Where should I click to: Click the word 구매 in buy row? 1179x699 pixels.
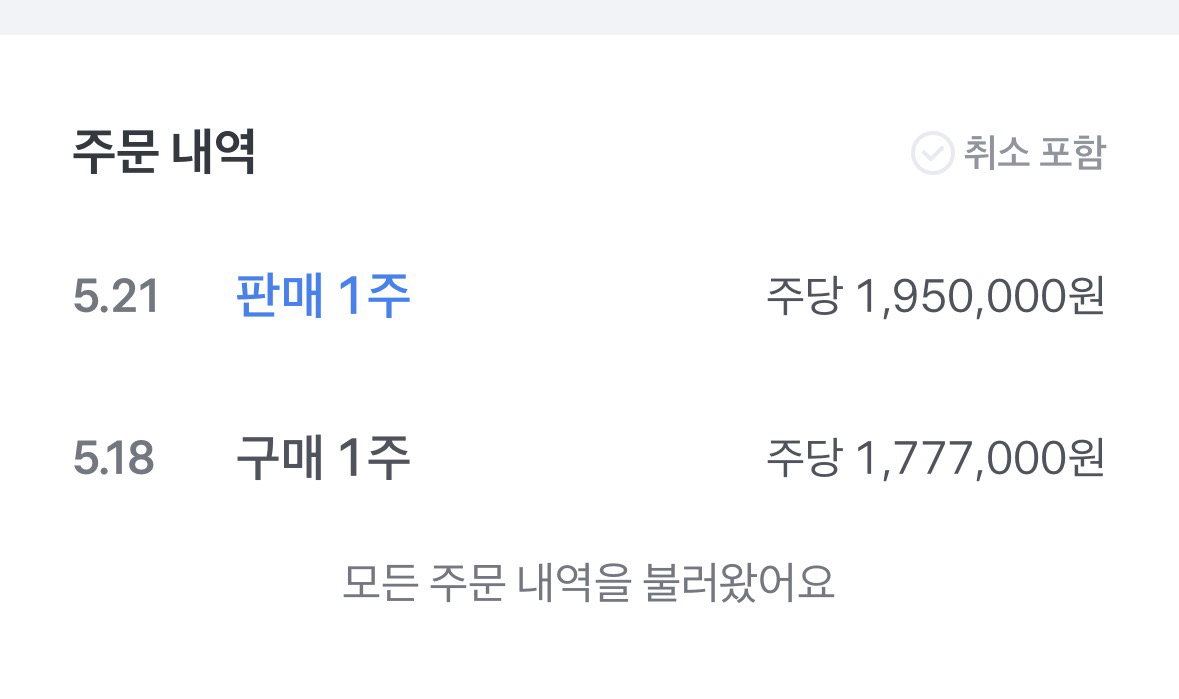coord(280,458)
